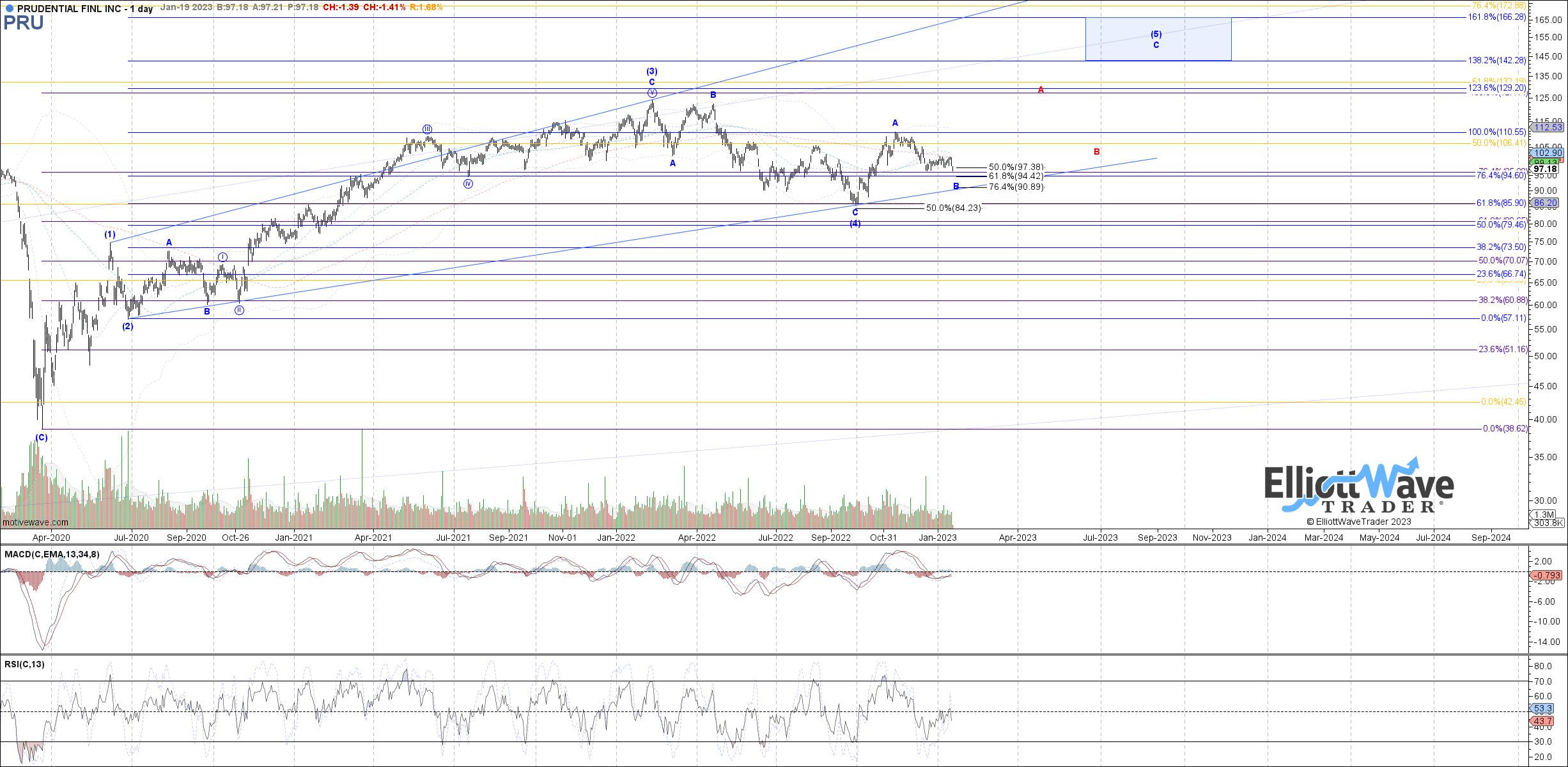
Task: Click the 61.8%(94.42) retracement label
Action: 1016,176
